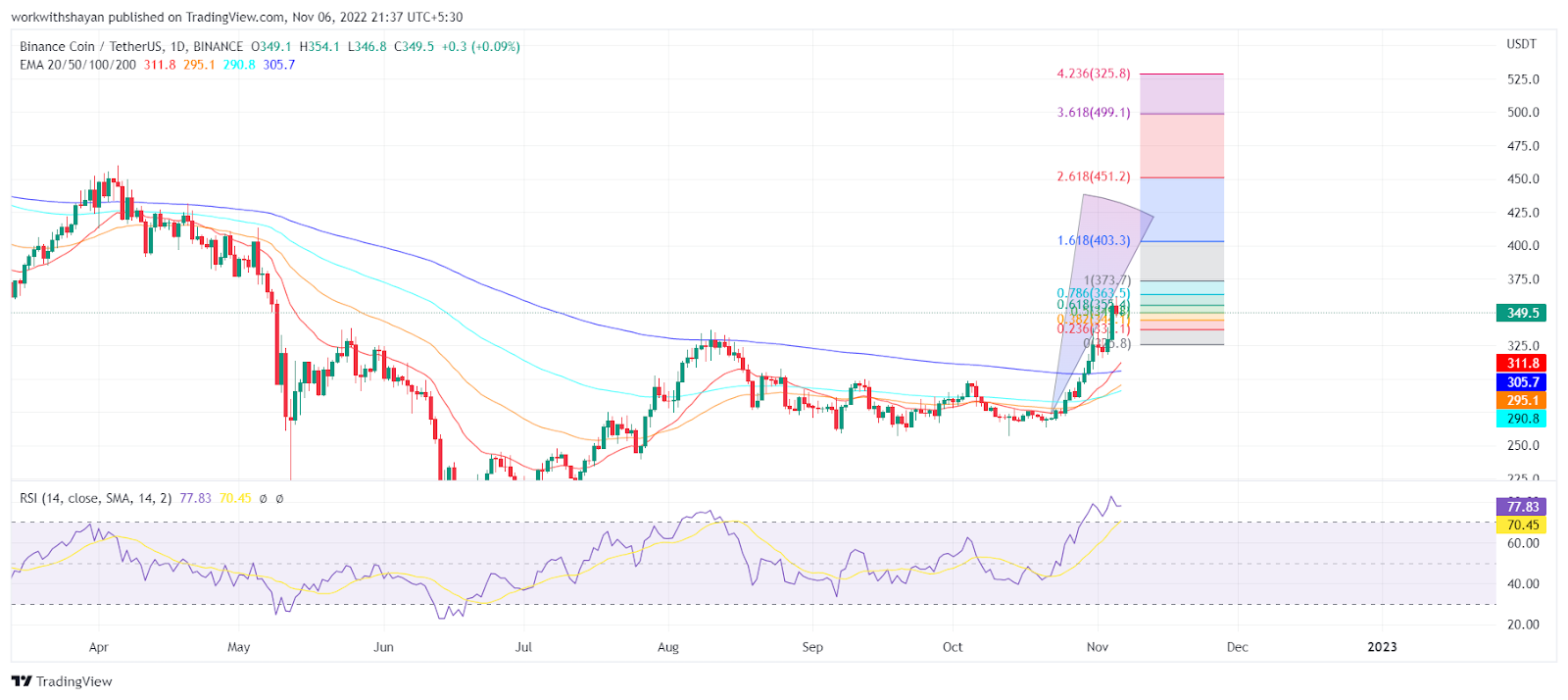Click the blue EMA 200 price tag 305.7

click(x=1522, y=382)
